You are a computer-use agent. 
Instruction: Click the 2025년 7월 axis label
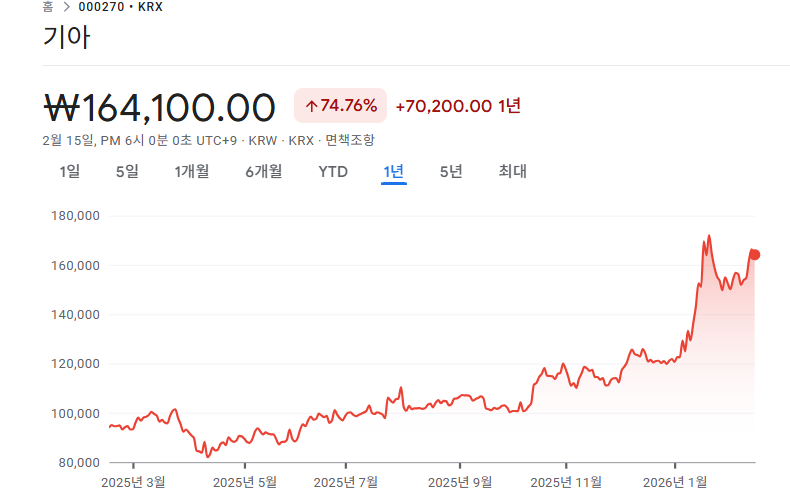[x=346, y=482]
